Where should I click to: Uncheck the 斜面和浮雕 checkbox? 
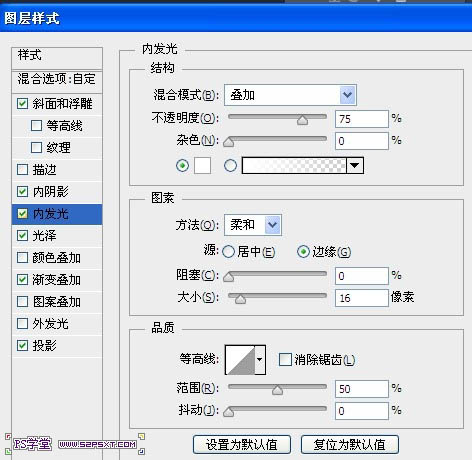(x=22, y=104)
